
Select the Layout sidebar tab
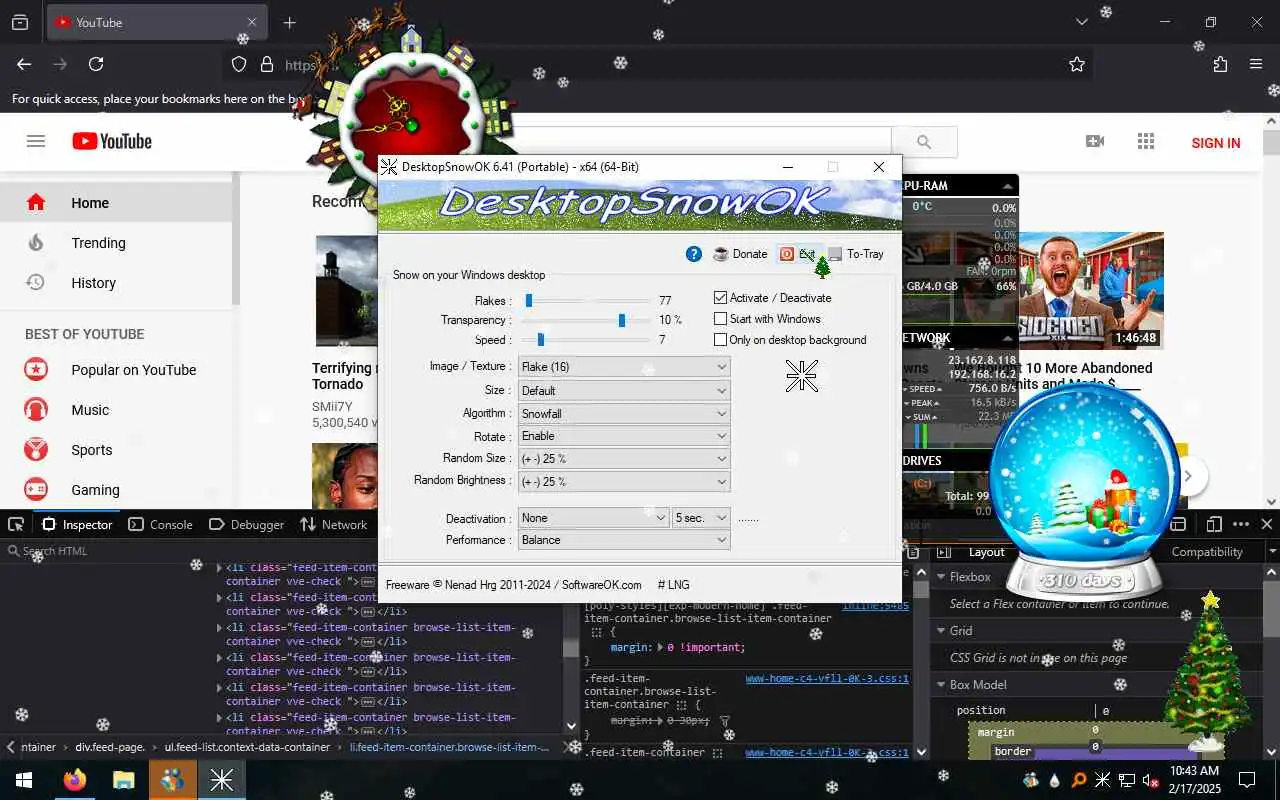tap(986, 552)
